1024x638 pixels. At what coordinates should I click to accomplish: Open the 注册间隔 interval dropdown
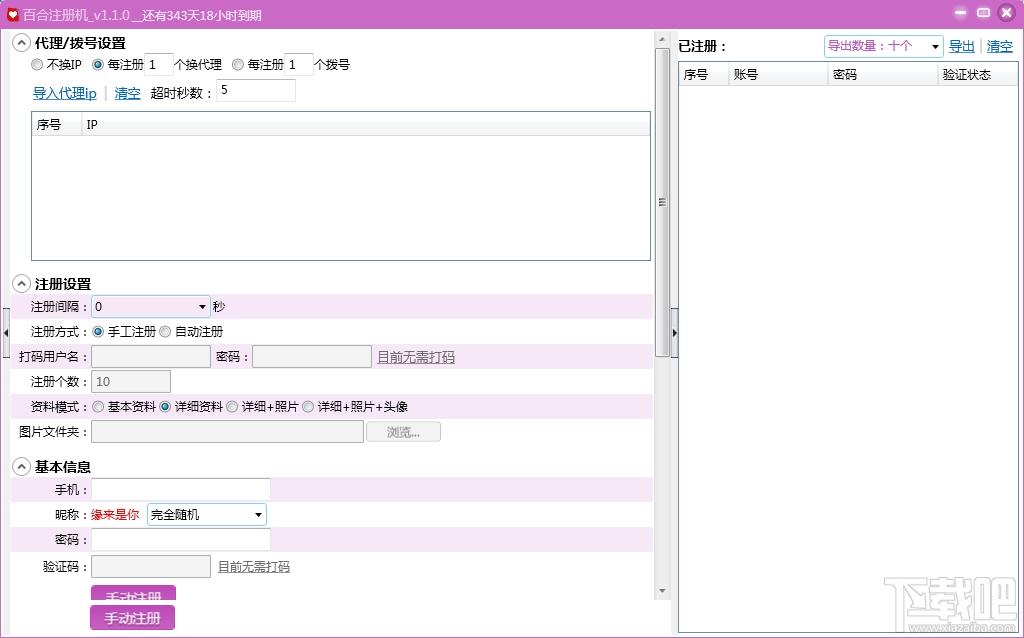click(x=201, y=306)
